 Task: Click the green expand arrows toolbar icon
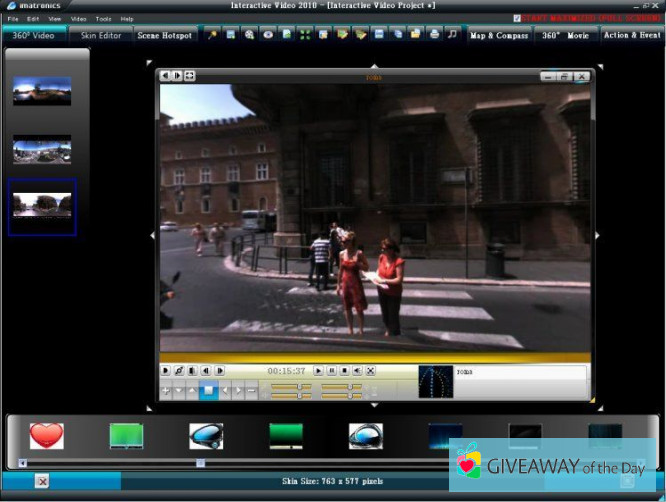pos(305,35)
